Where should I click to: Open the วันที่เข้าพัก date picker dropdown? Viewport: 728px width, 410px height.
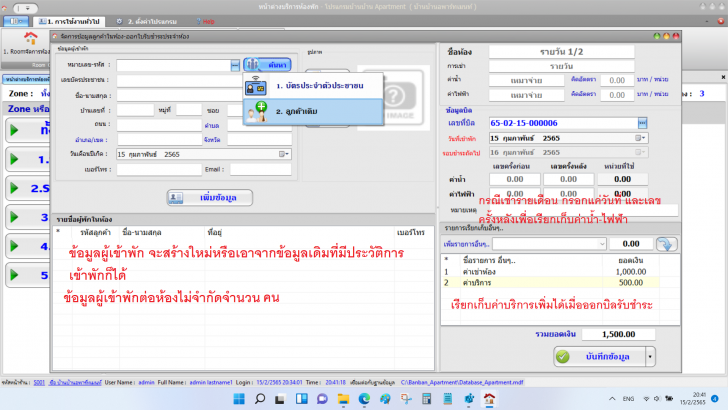point(640,138)
